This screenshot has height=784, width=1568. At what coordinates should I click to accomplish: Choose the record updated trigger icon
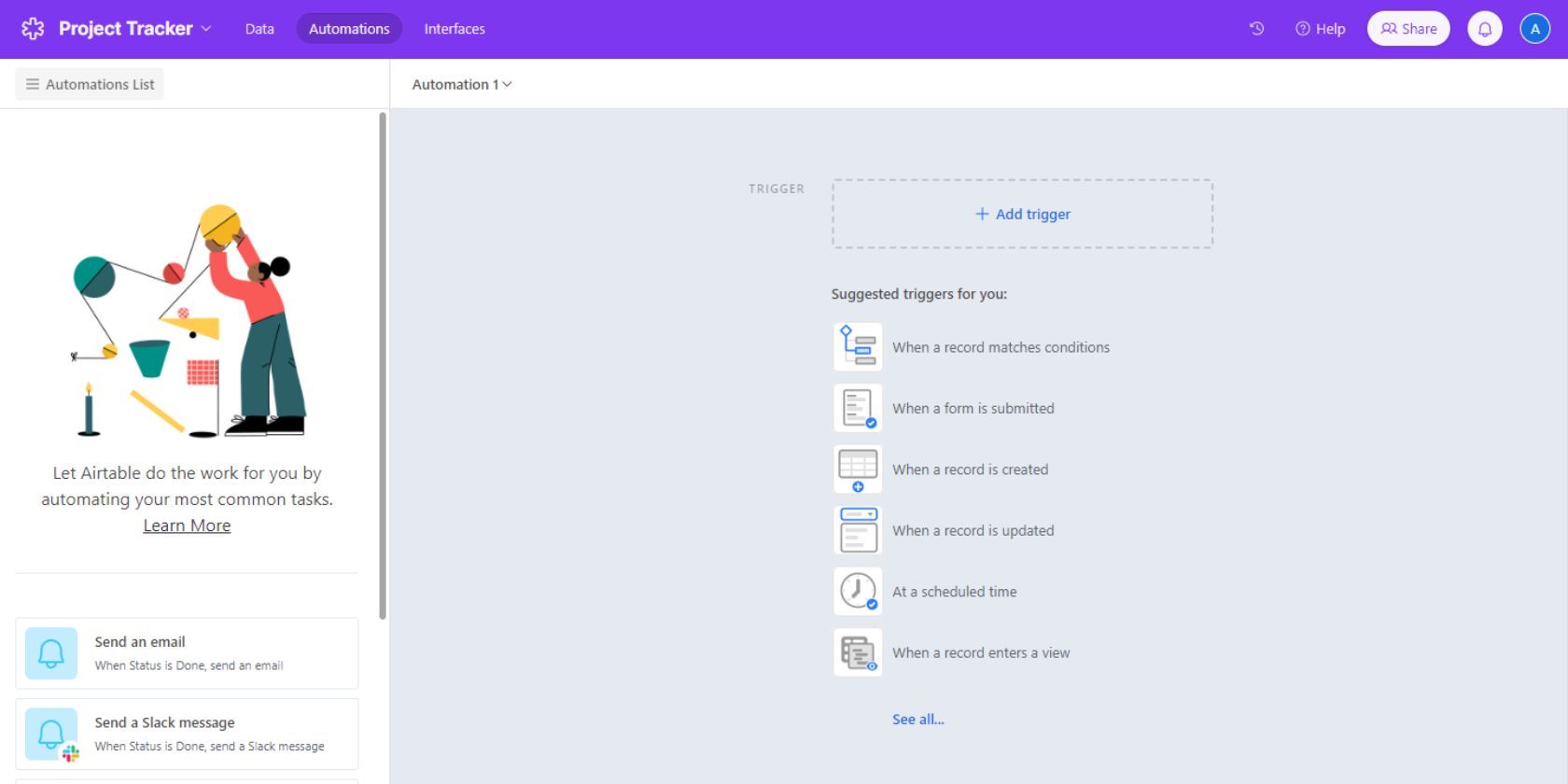click(x=858, y=530)
